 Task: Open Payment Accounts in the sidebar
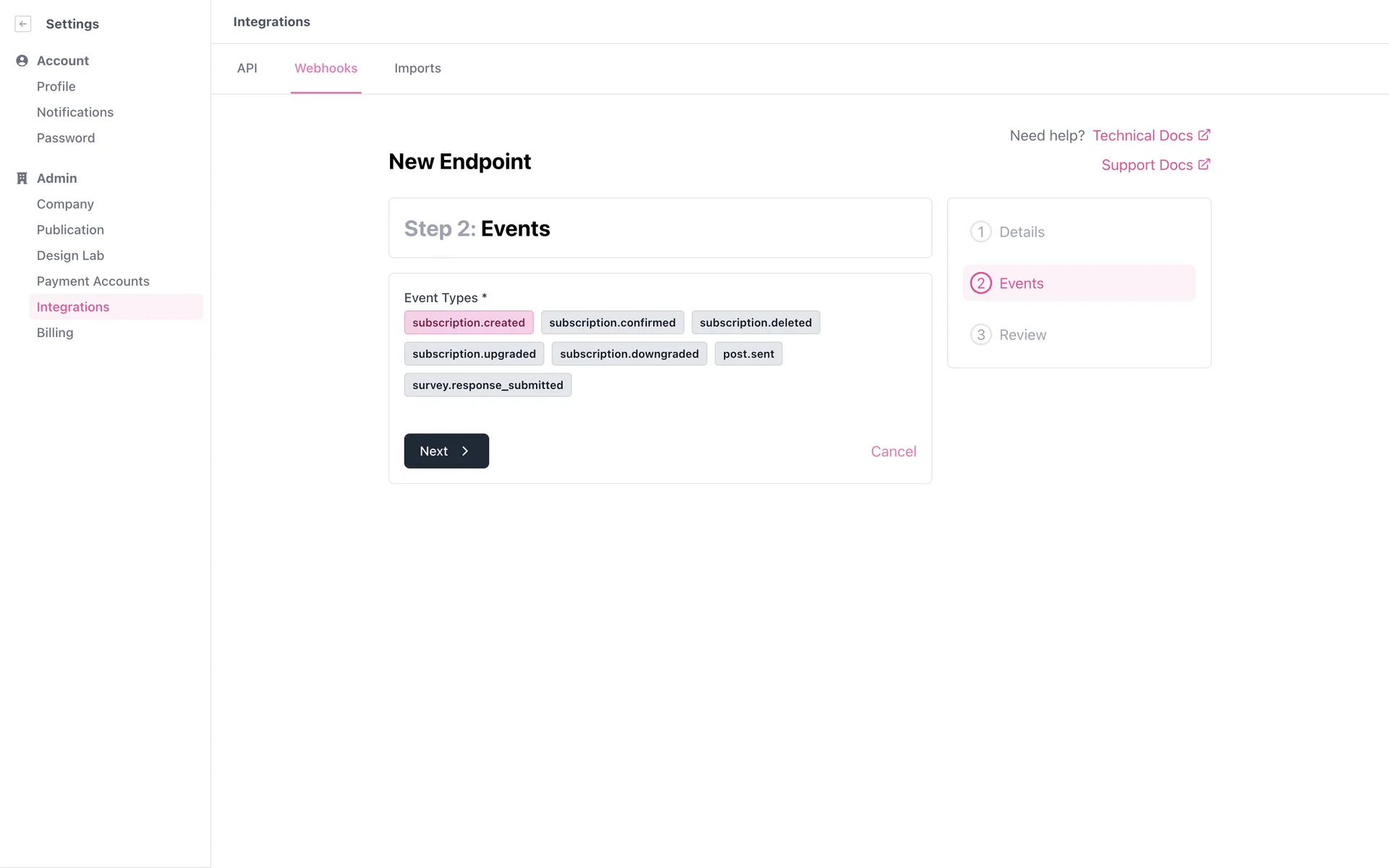[93, 281]
